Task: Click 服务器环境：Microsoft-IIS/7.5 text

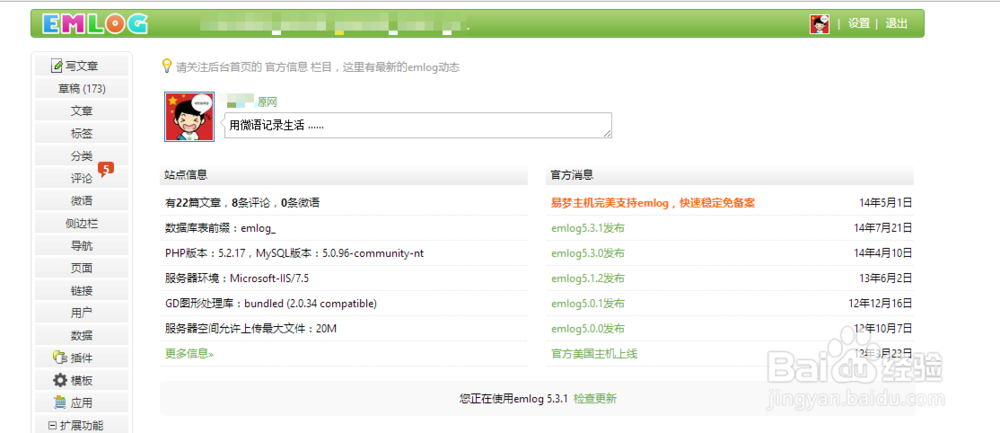Action: [237, 278]
